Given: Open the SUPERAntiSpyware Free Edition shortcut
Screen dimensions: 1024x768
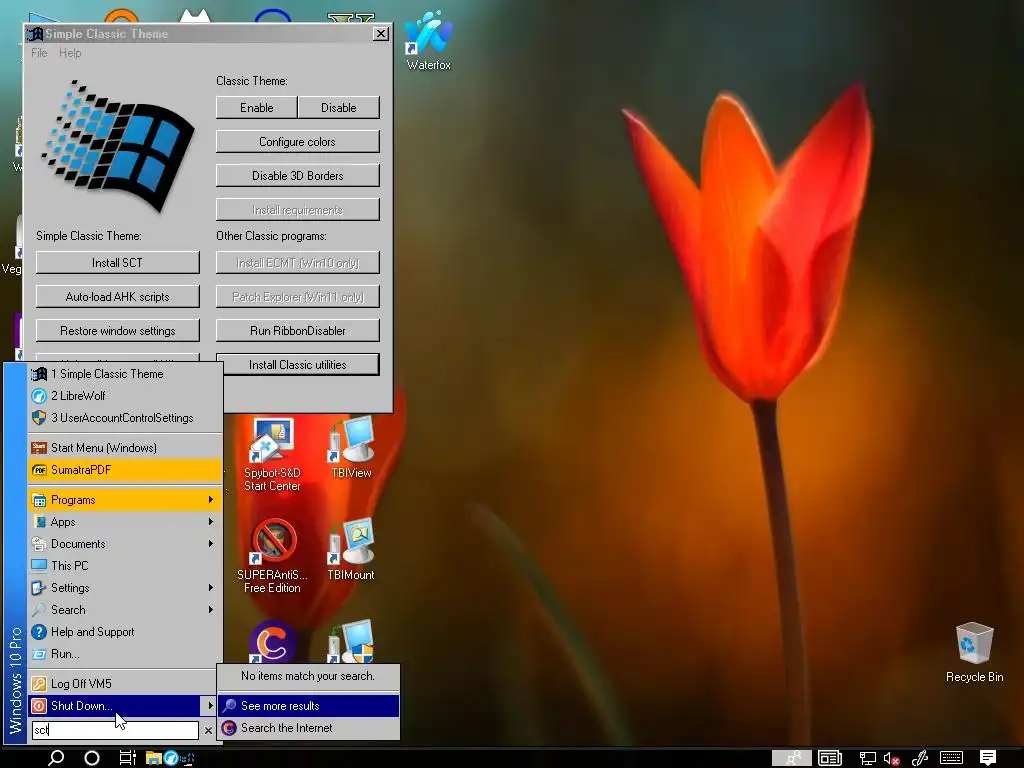Looking at the screenshot, I should (272, 556).
